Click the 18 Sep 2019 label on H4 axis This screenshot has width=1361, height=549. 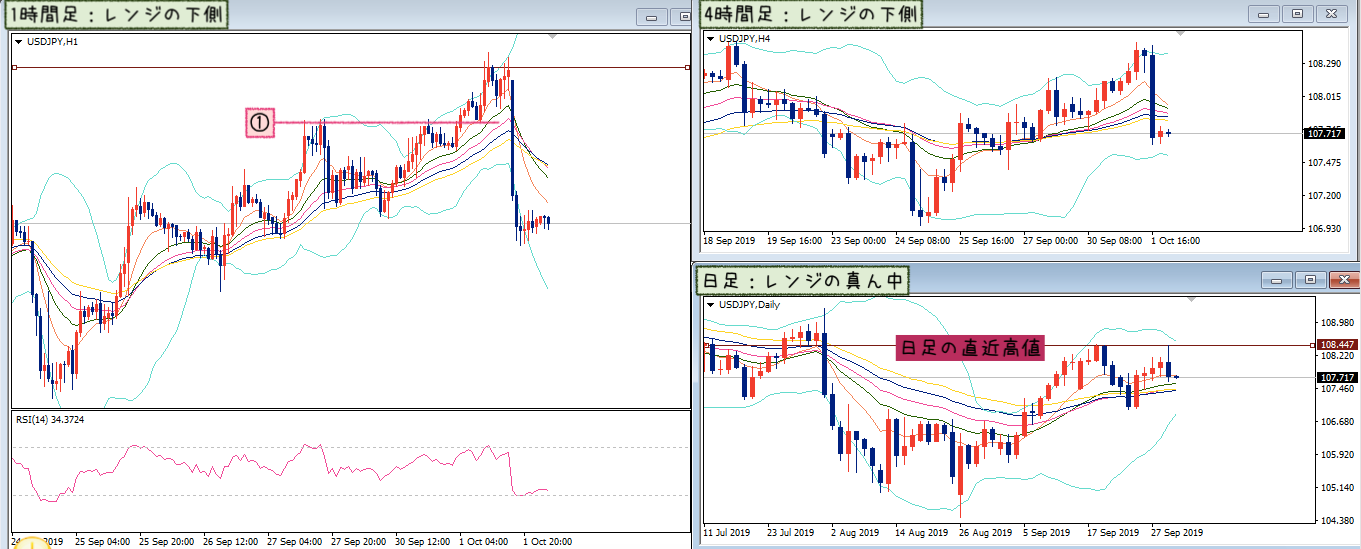coord(729,240)
